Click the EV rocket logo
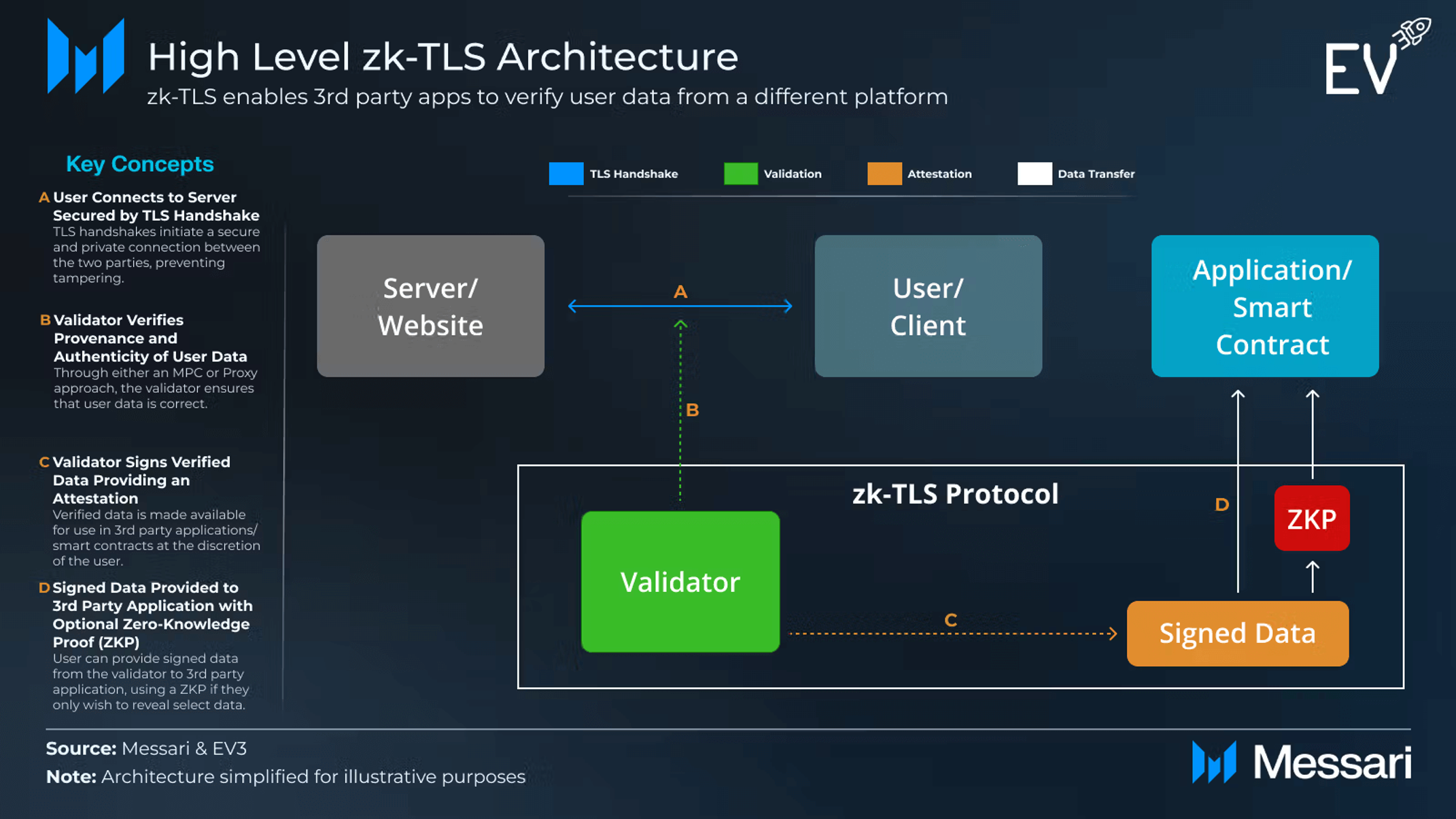 click(x=1377, y=56)
